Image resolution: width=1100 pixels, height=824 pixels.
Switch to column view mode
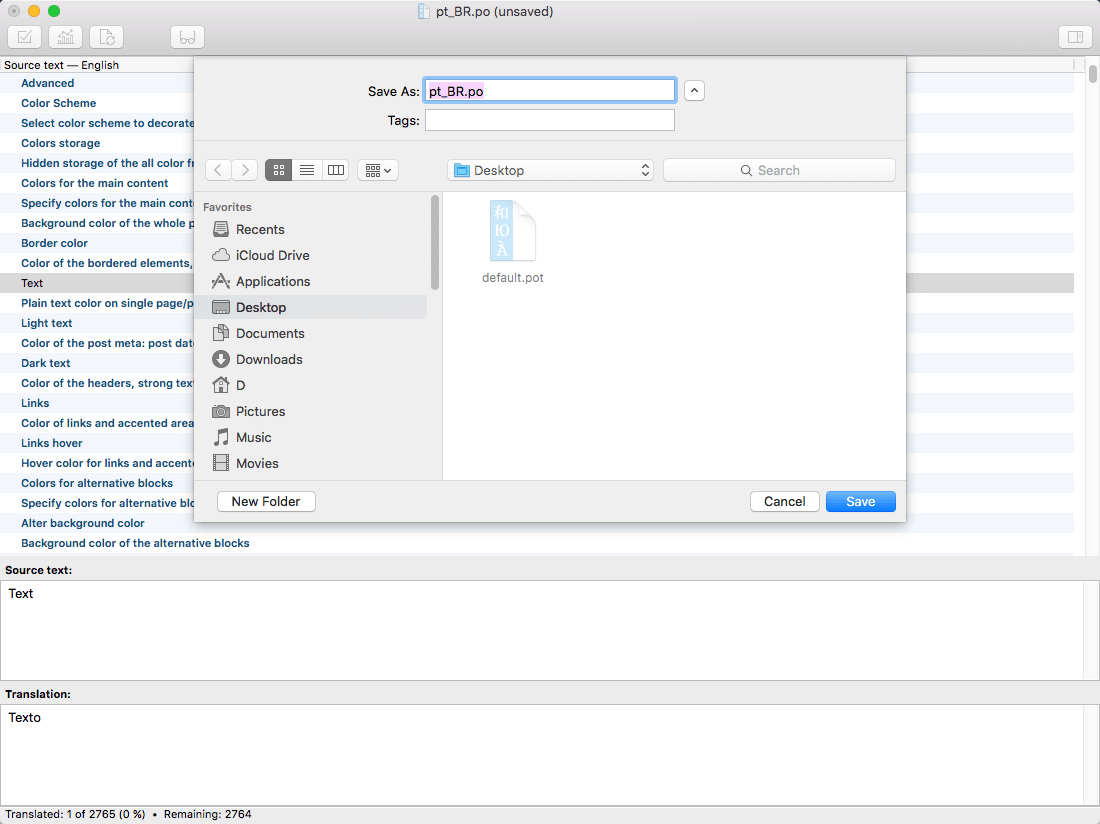(336, 170)
